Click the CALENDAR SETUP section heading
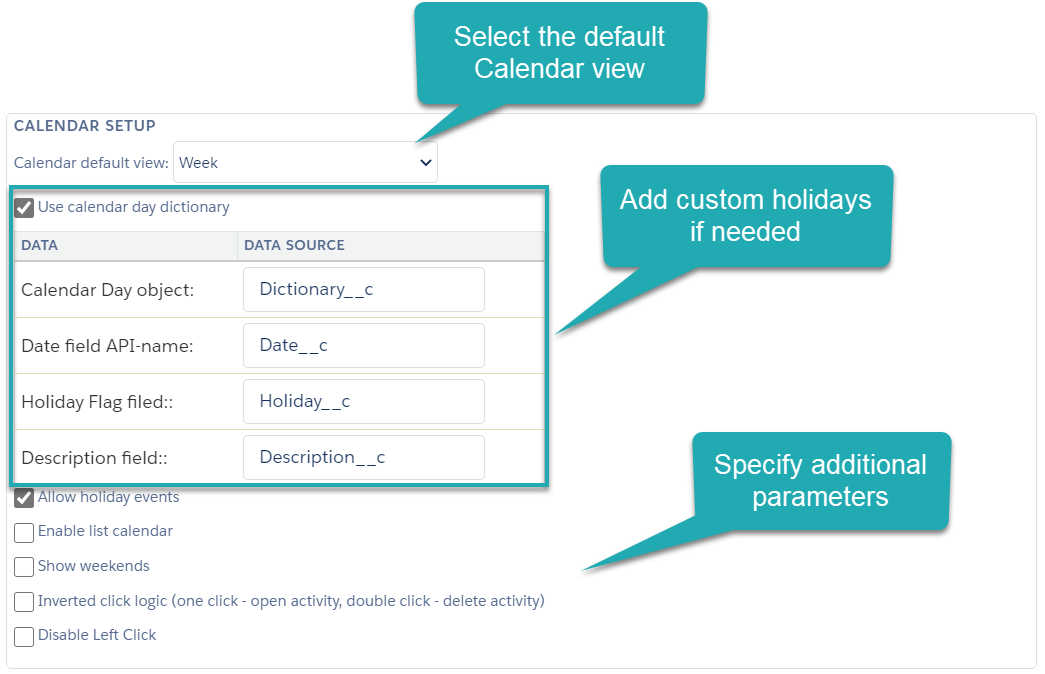The width and height of the screenshot is (1045, 674). point(85,126)
